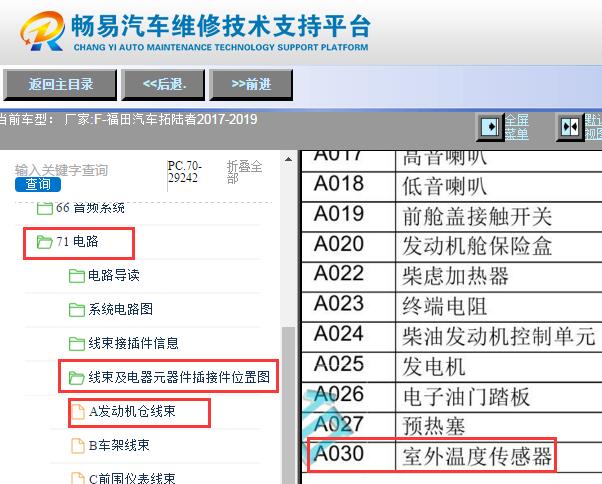This screenshot has width=602, height=484.
Task: Open the 电路导读 entry
Action: [114, 275]
